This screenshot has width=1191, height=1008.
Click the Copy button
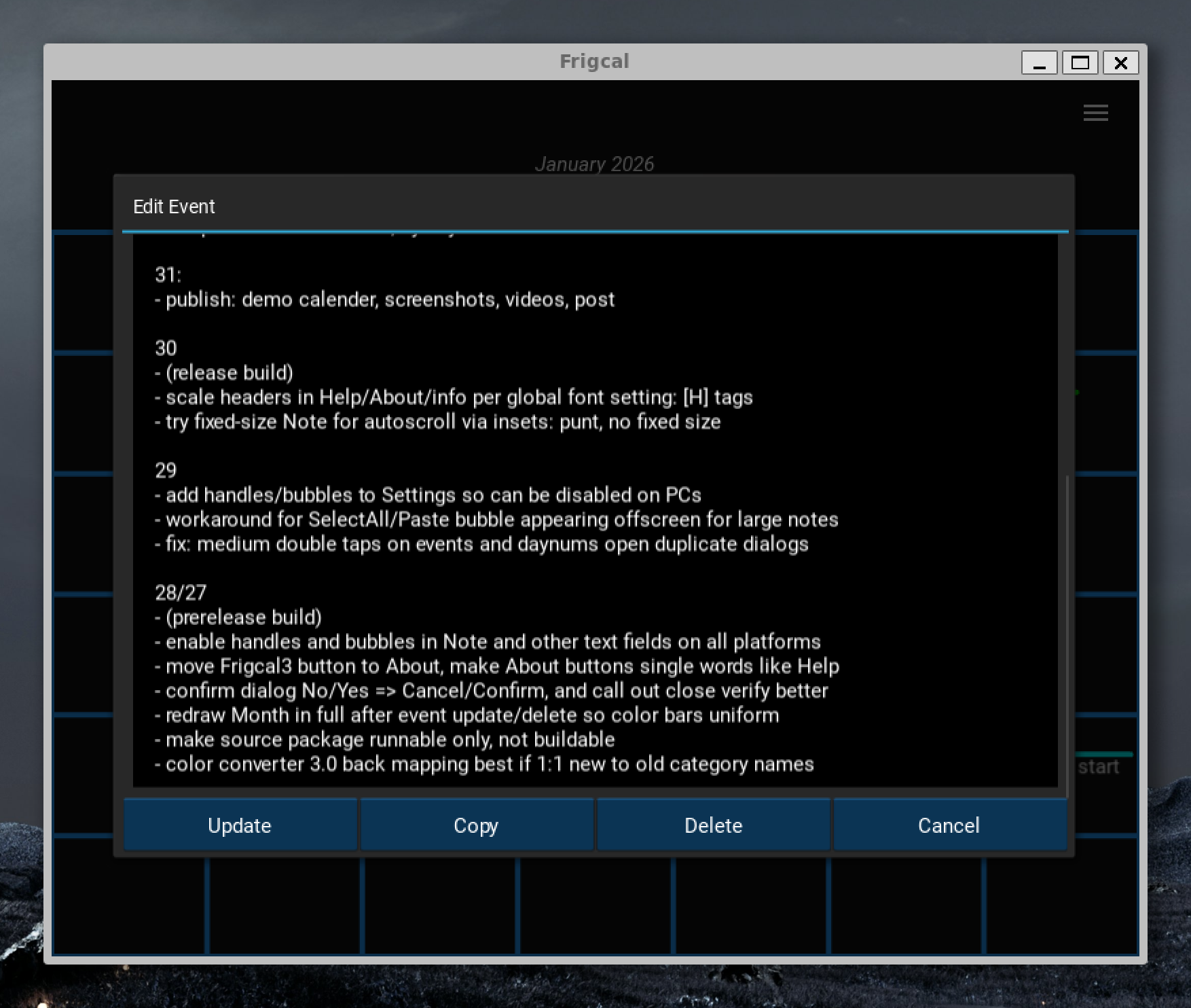[x=476, y=825]
